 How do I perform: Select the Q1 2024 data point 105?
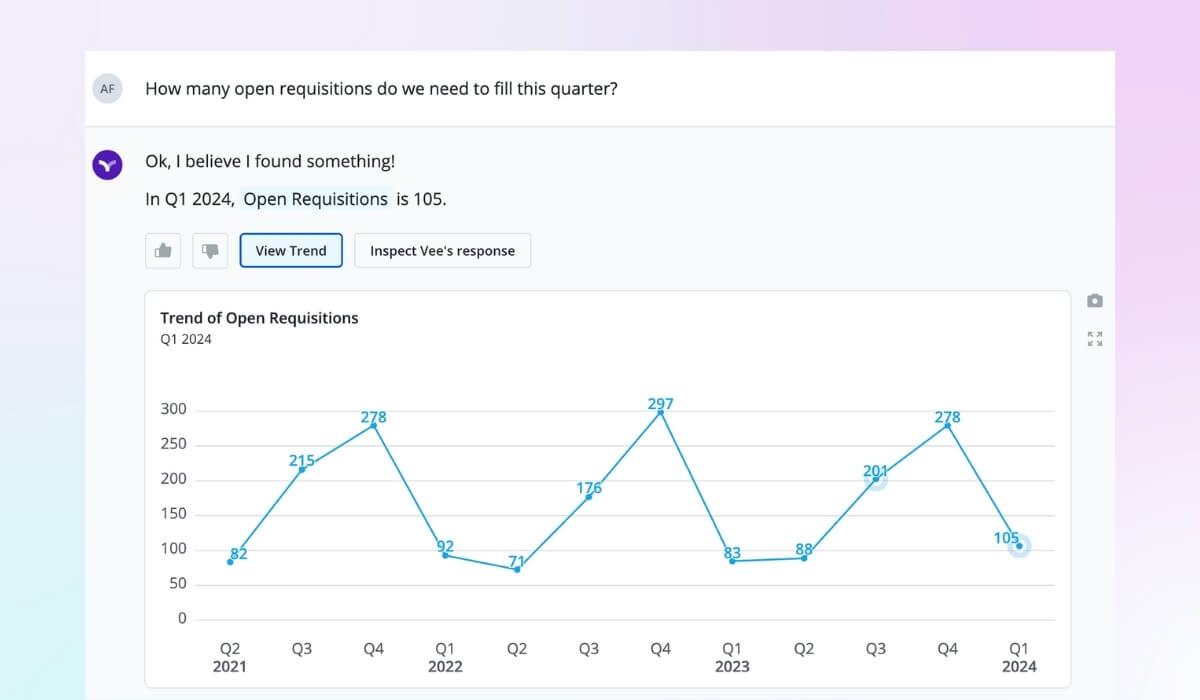coord(1019,546)
